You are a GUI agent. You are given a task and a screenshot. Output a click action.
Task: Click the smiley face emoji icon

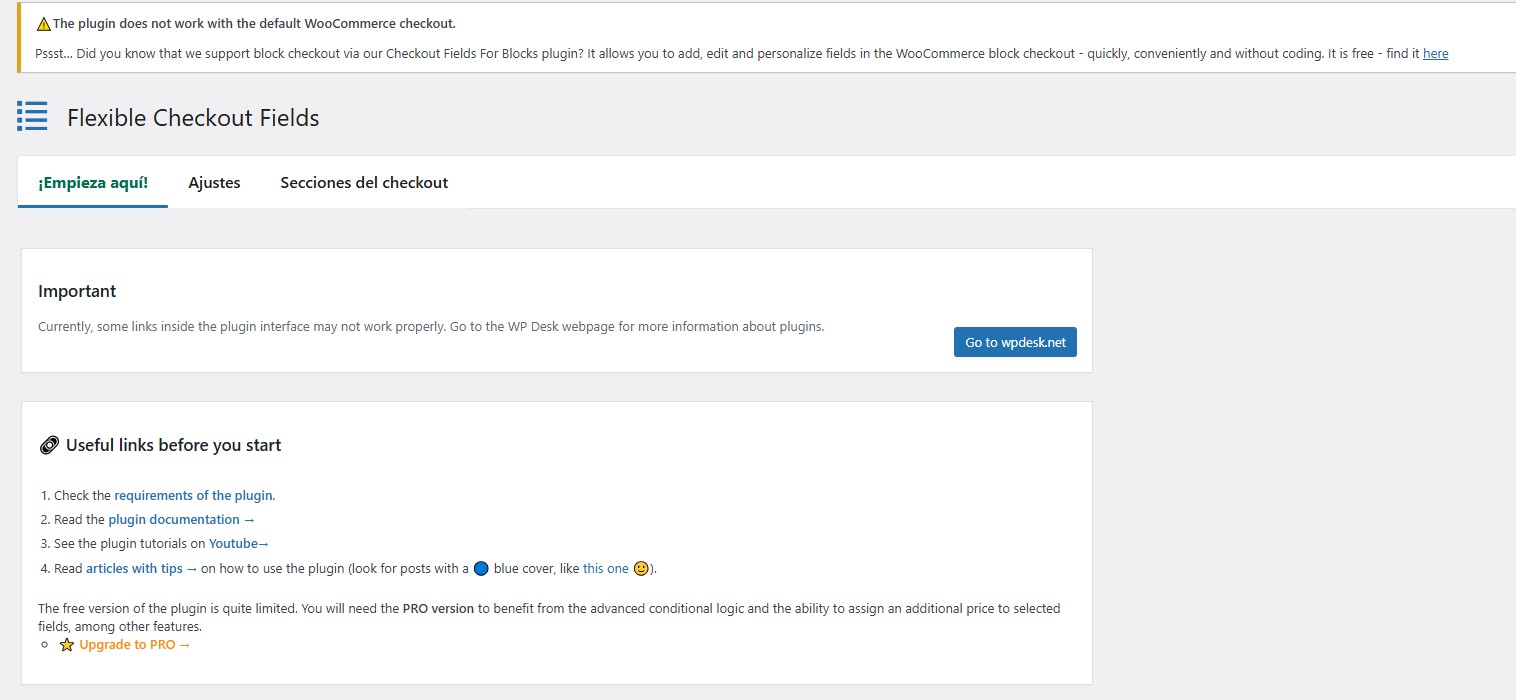click(x=641, y=569)
